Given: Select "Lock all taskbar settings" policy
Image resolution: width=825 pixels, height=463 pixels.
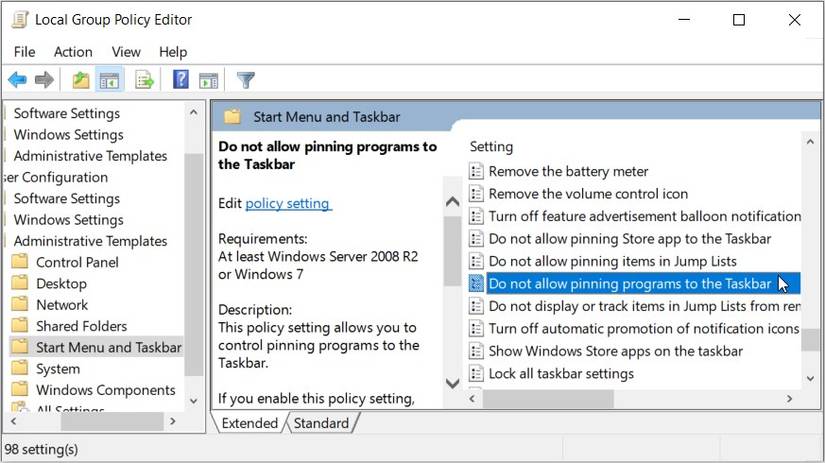Looking at the screenshot, I should point(561,373).
